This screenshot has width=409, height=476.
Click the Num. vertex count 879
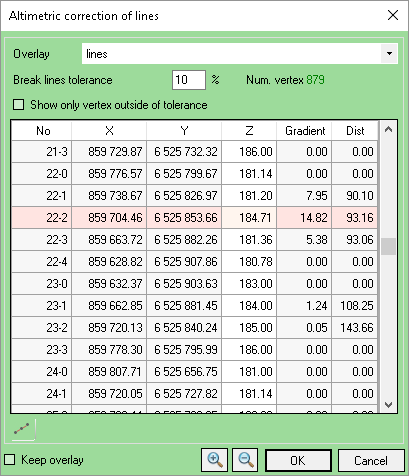point(315,80)
